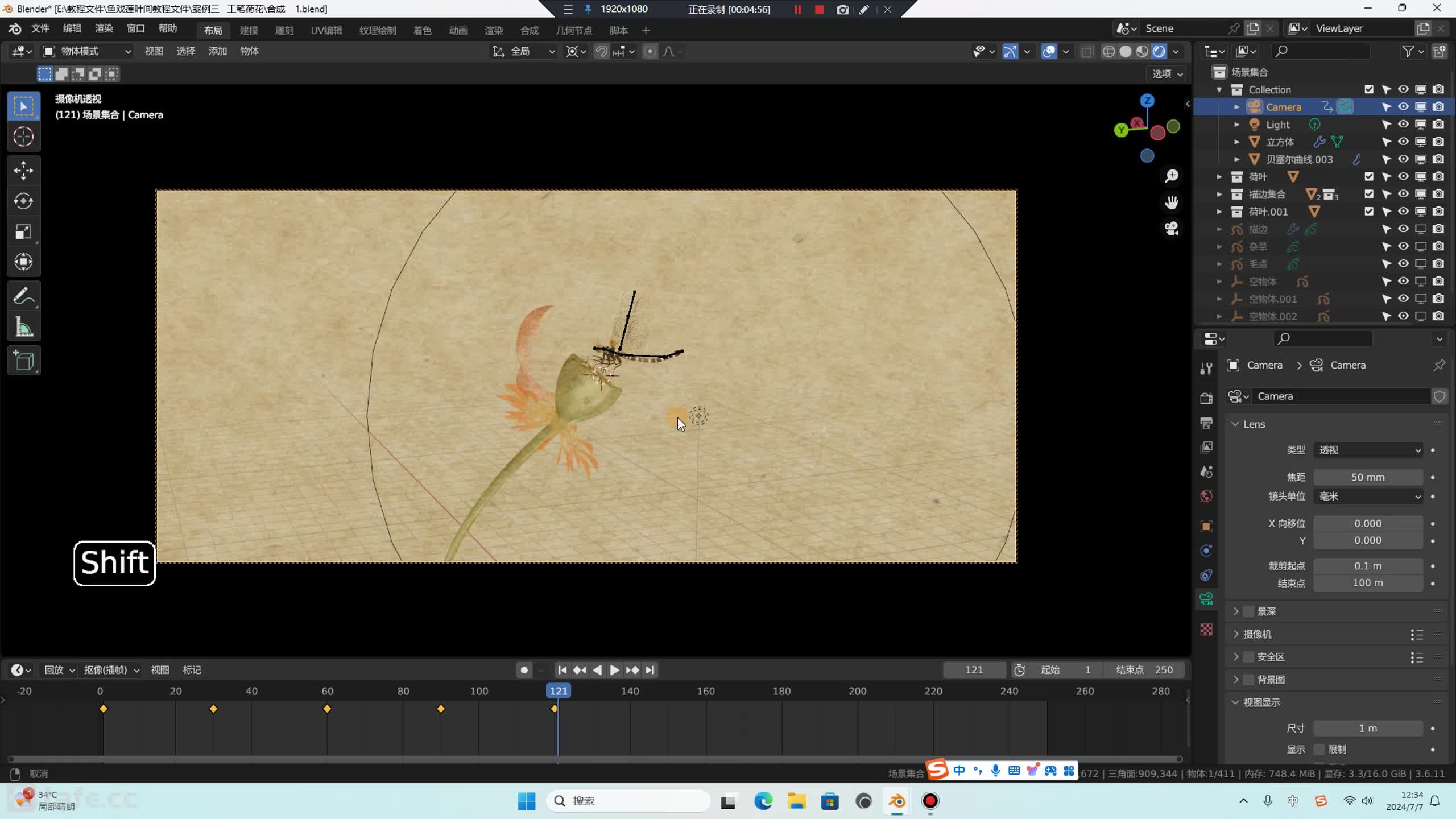The width and height of the screenshot is (1456, 819).
Task: Hide the Light object in outliner
Action: 1403,124
